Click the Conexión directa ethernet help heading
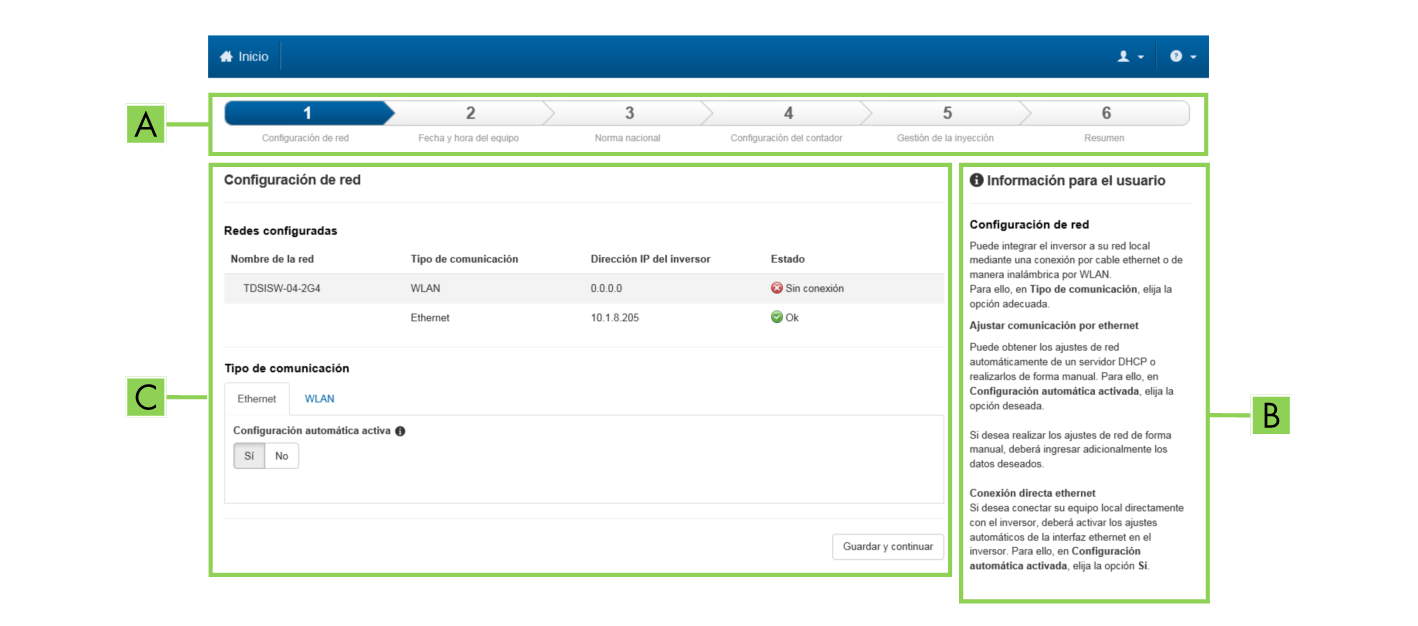Viewport: 1418px width, 626px height. [1033, 493]
